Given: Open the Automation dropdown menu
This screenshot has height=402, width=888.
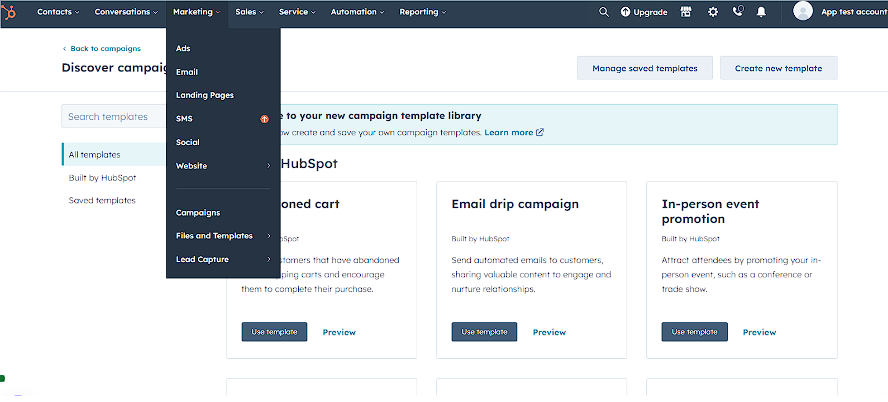Looking at the screenshot, I should tap(357, 12).
